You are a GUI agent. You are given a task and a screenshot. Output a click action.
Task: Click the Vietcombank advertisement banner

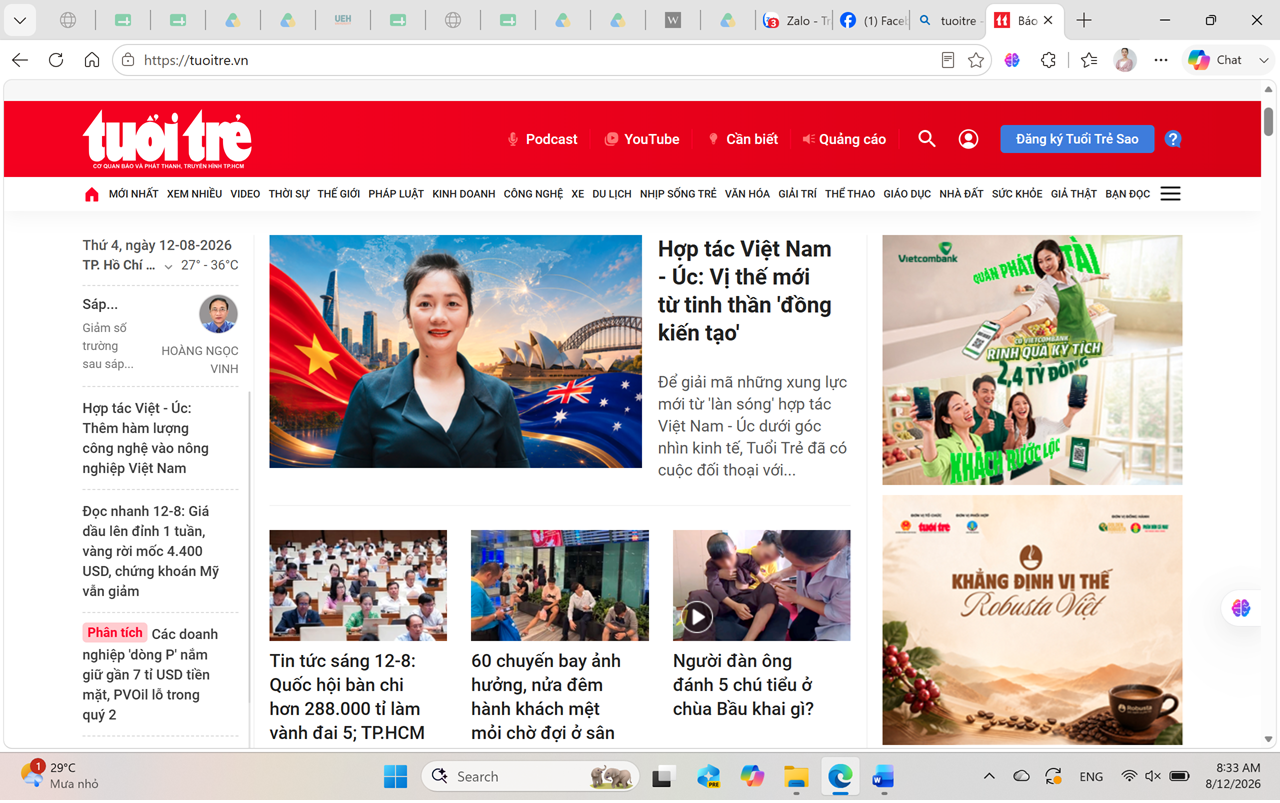click(x=1032, y=360)
